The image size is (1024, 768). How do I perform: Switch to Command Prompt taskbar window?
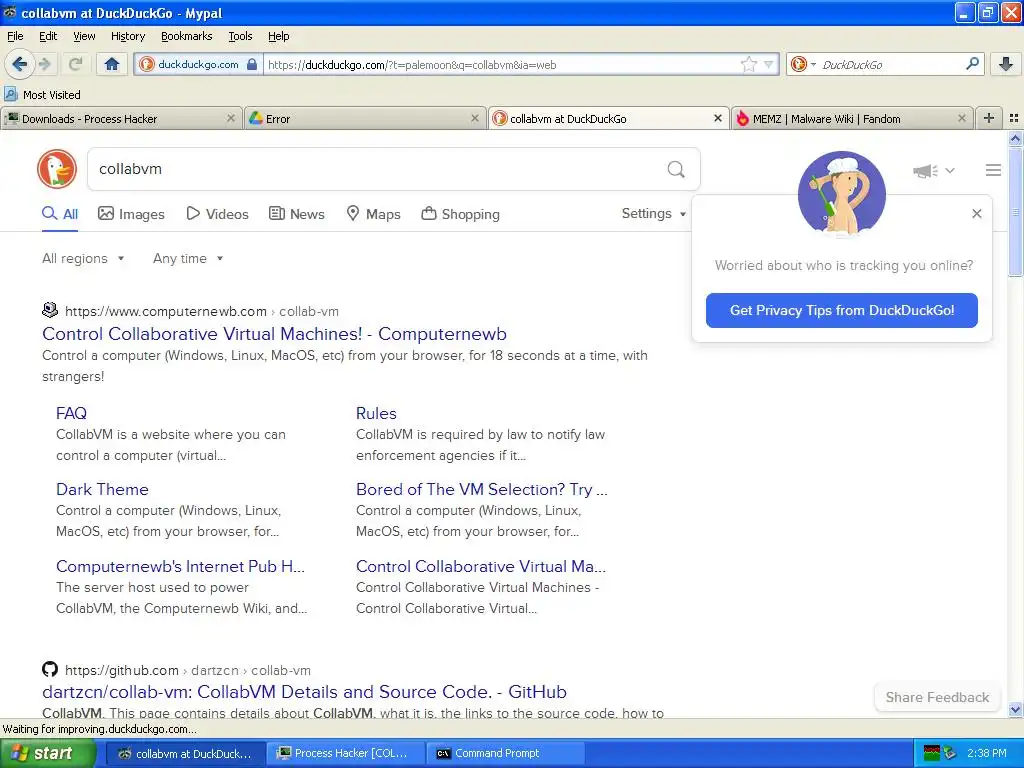pyautogui.click(x=505, y=754)
